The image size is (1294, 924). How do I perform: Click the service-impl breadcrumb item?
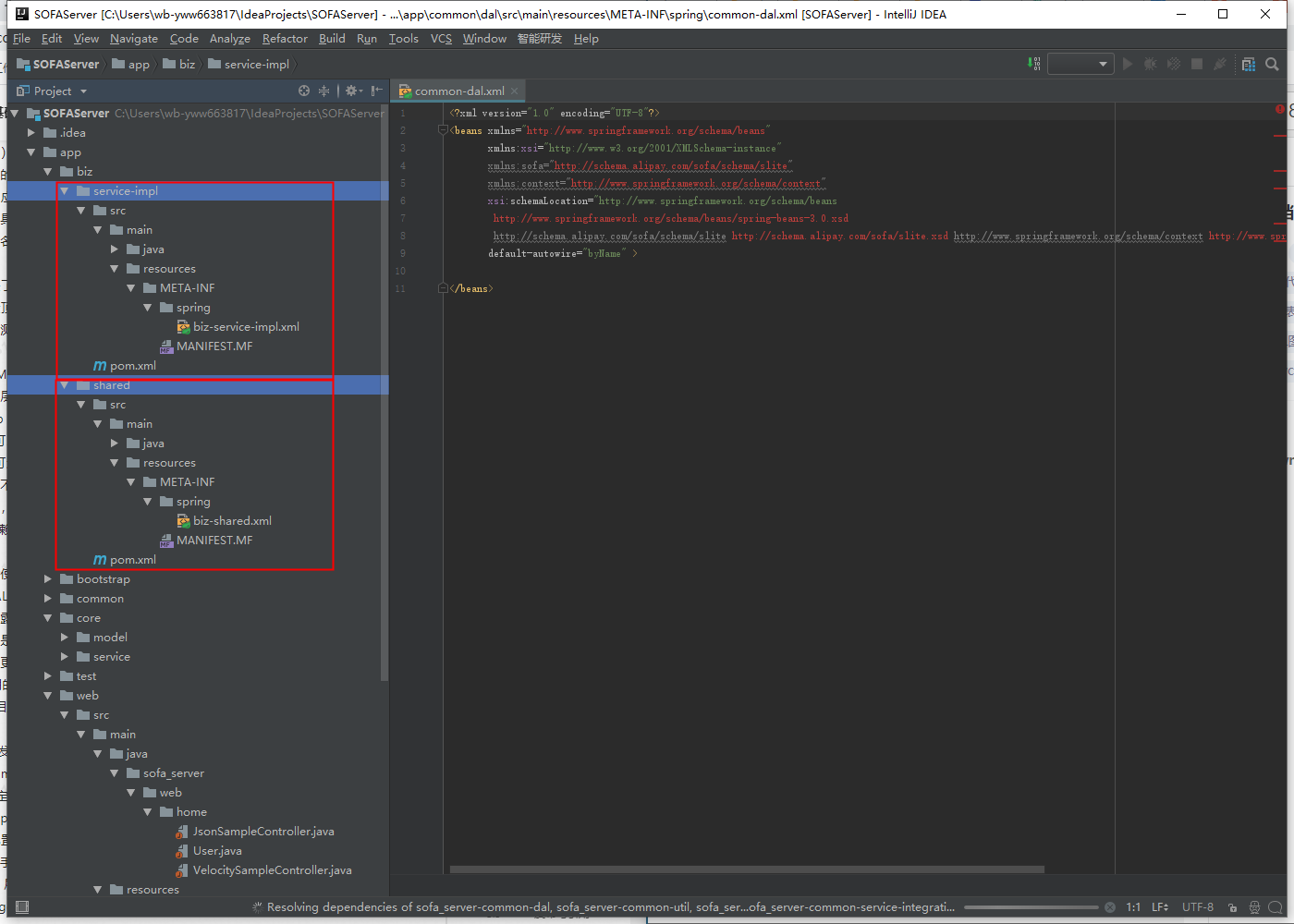pos(250,64)
